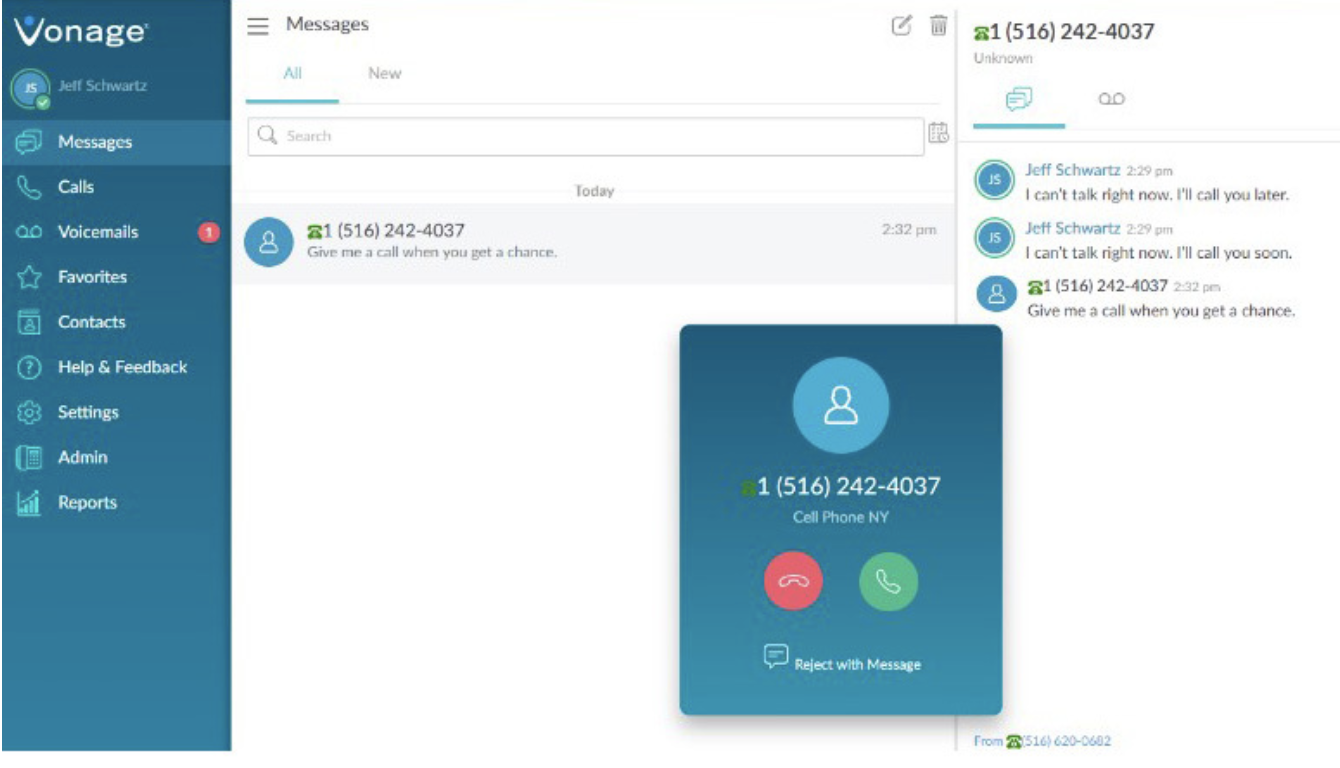Click the compose new message icon
The width and height of the screenshot is (1340, 768).
coord(901,26)
